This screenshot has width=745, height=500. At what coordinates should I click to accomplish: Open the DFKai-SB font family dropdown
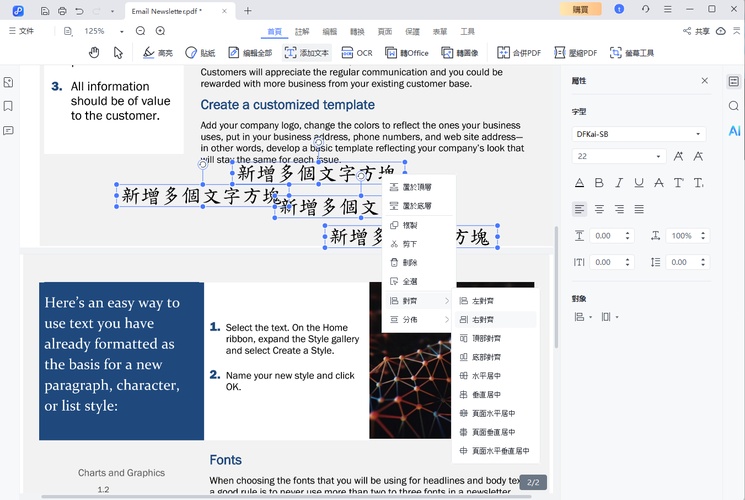[x=638, y=133]
